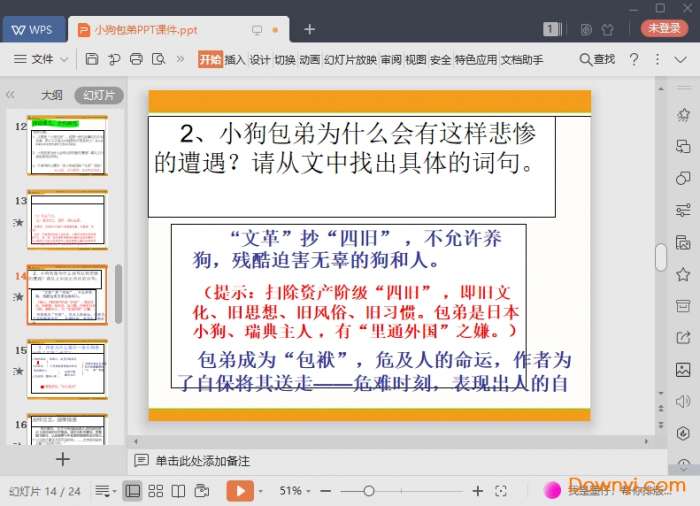The image size is (700, 506).
Task: Click the star icon in right sidebar
Action: point(683,274)
